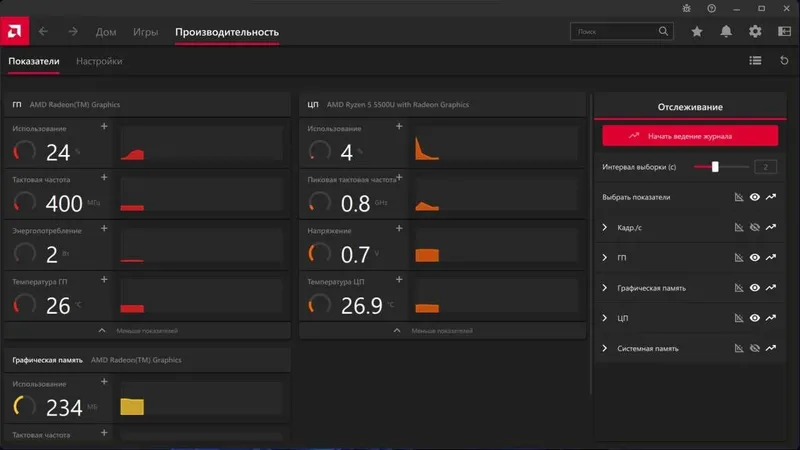Toggle visibility eye for Кадр./с row

755,228
